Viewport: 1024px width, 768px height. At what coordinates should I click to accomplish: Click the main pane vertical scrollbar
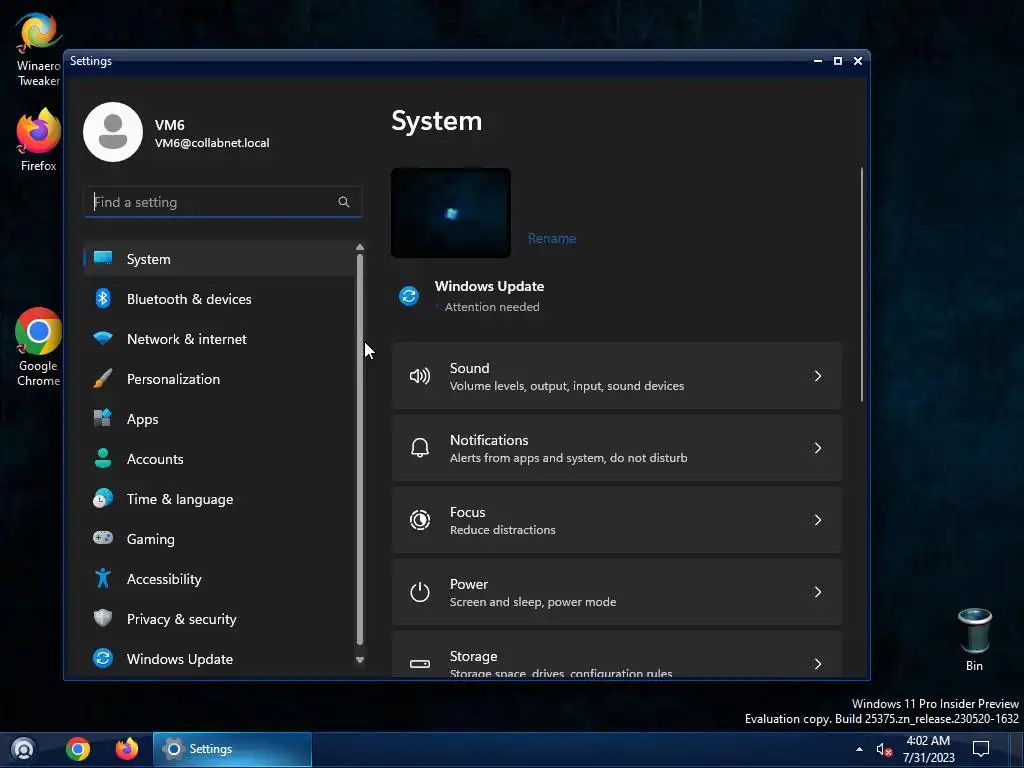[862, 284]
